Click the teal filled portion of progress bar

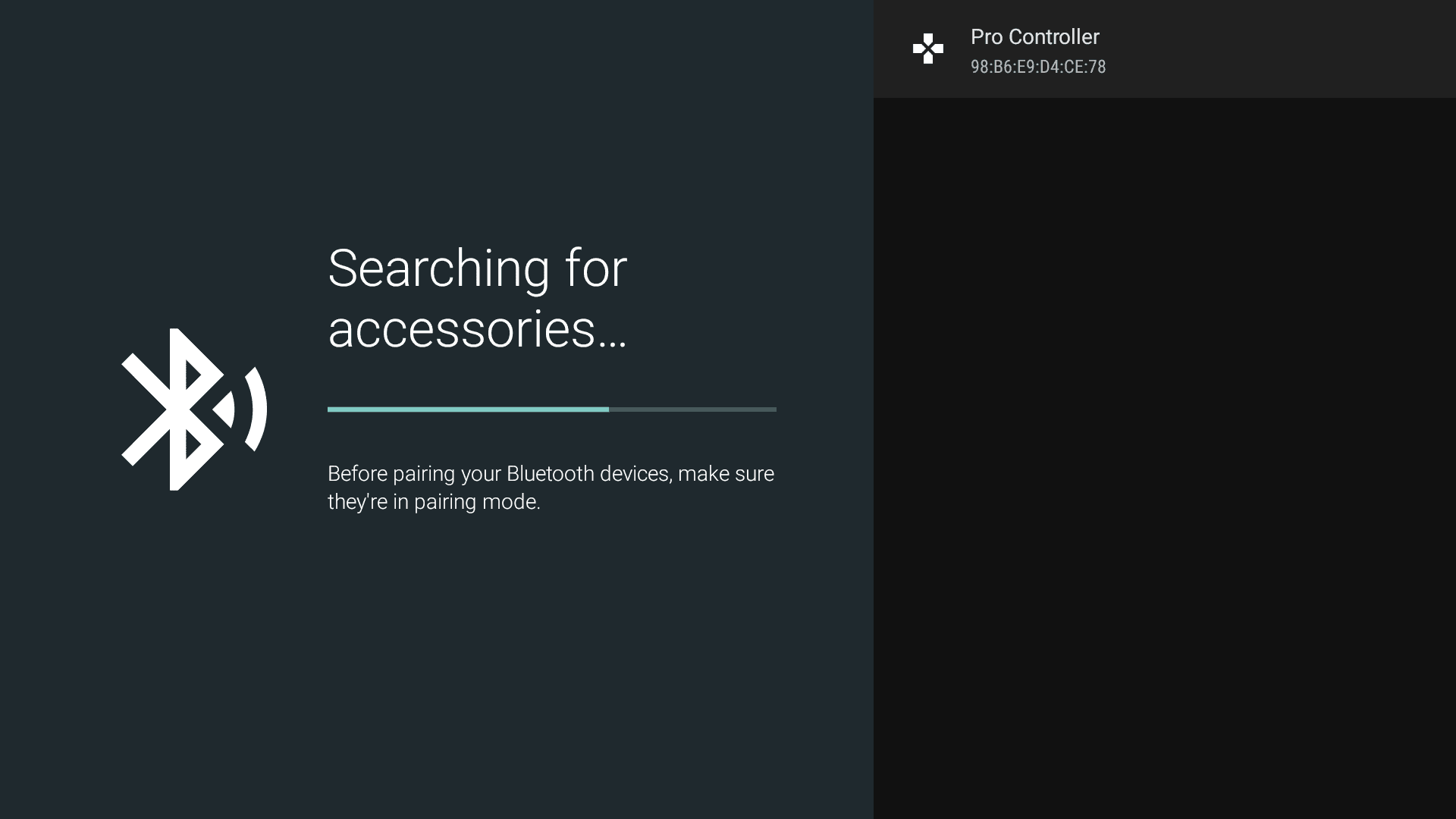[467, 409]
